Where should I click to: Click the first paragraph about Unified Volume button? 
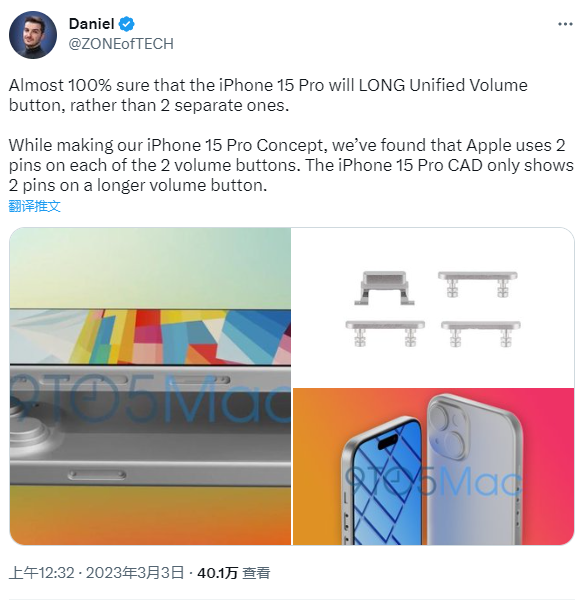(x=268, y=95)
